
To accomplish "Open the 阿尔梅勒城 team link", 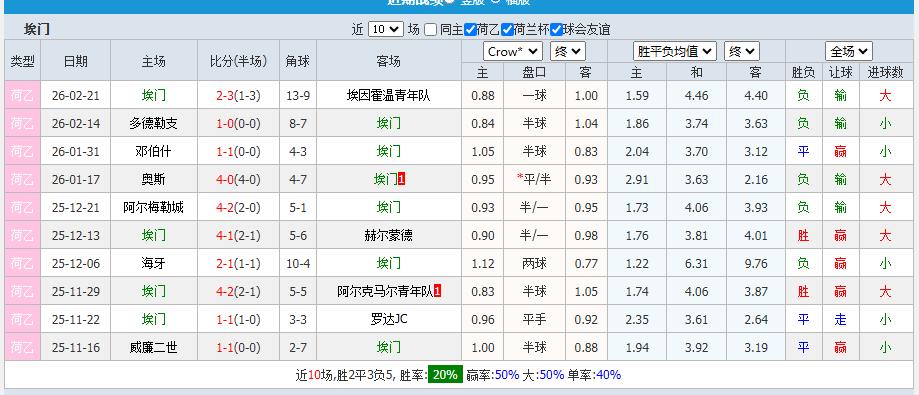I will pos(154,207).
